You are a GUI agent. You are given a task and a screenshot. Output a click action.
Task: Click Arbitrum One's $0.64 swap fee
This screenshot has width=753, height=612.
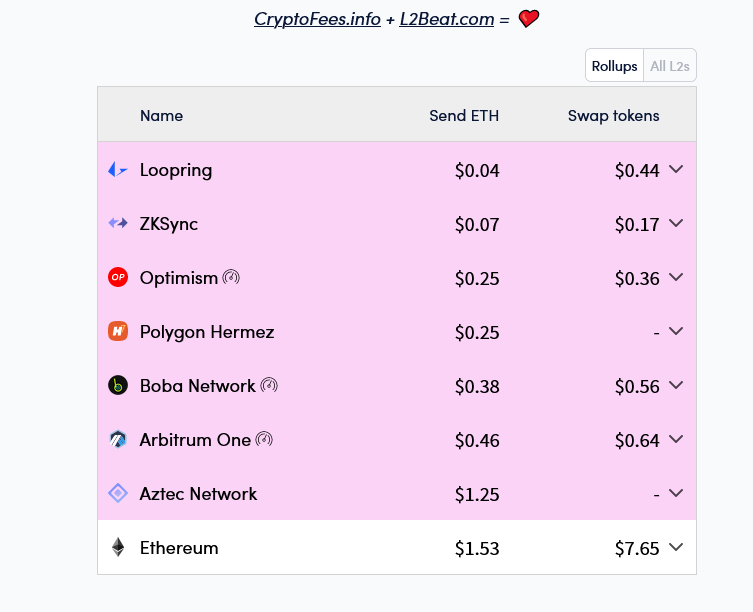637,441
